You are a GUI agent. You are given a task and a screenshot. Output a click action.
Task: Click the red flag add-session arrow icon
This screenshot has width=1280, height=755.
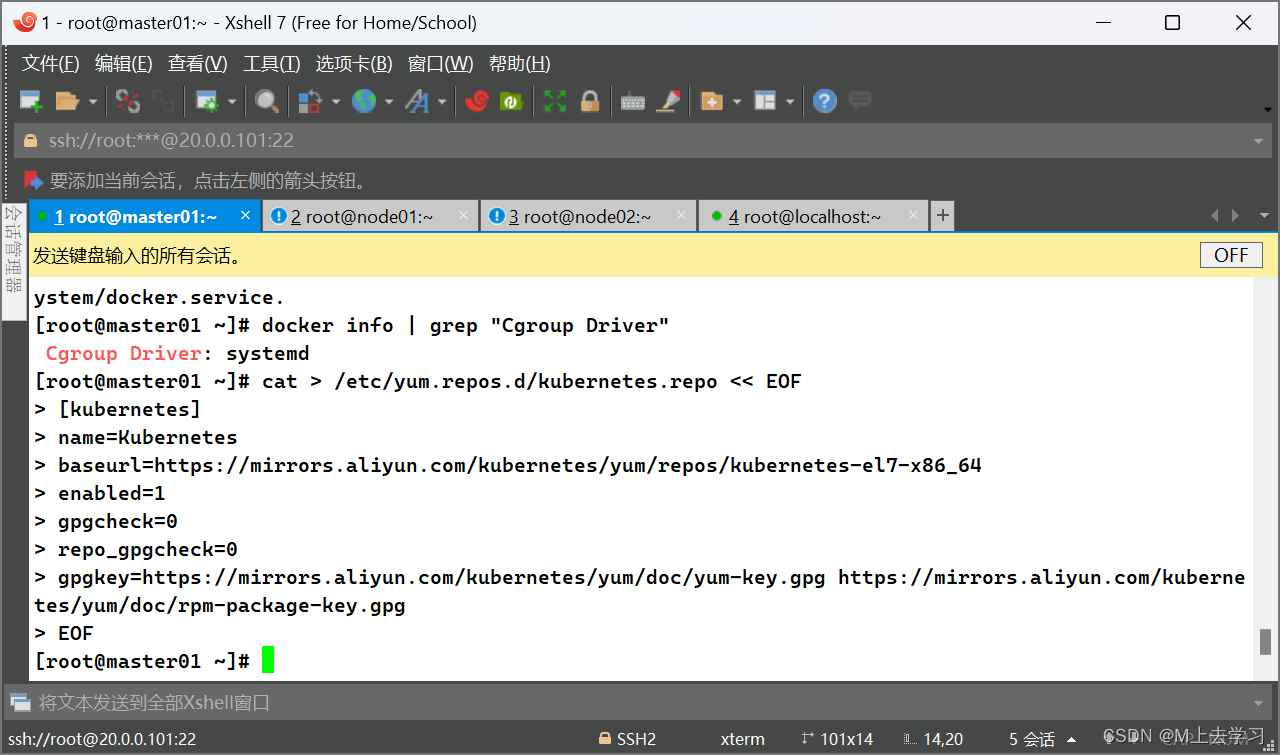tap(34, 181)
